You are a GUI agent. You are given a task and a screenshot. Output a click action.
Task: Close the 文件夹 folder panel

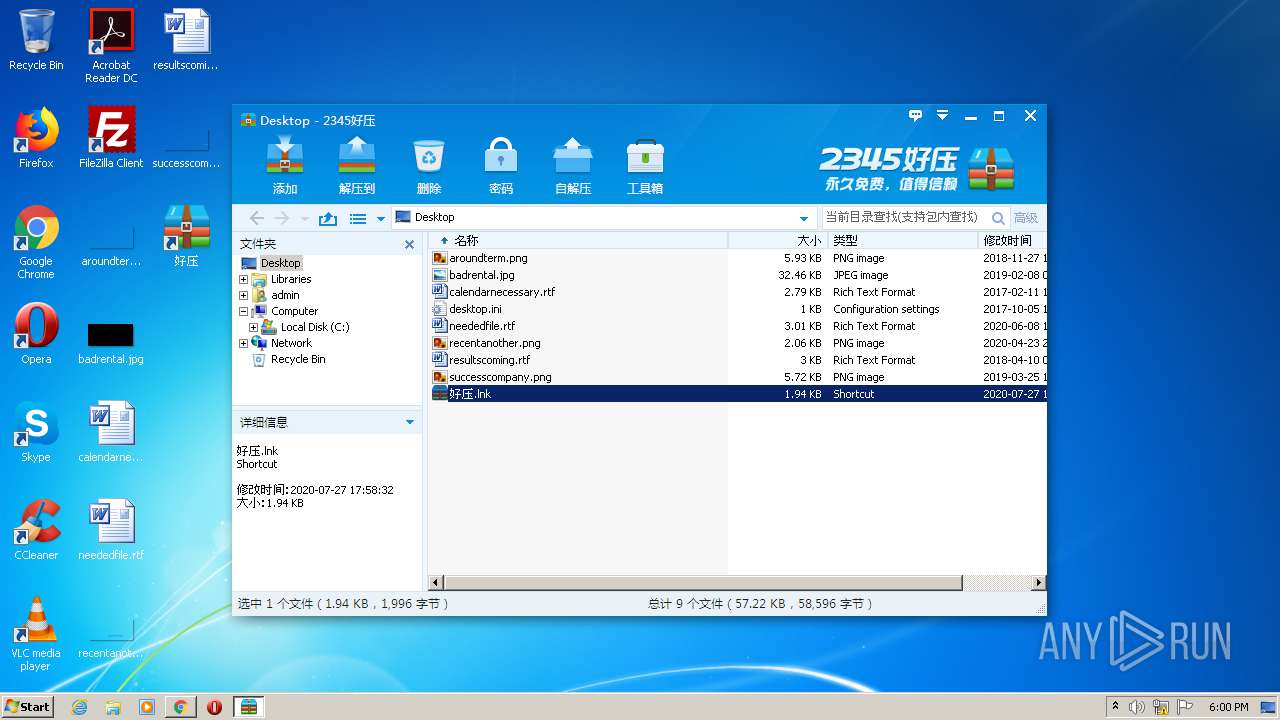coord(409,244)
